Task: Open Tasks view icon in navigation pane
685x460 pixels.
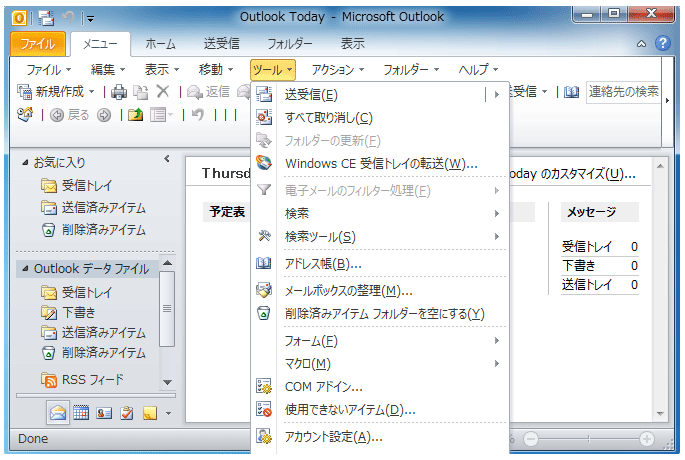Action: (127, 412)
